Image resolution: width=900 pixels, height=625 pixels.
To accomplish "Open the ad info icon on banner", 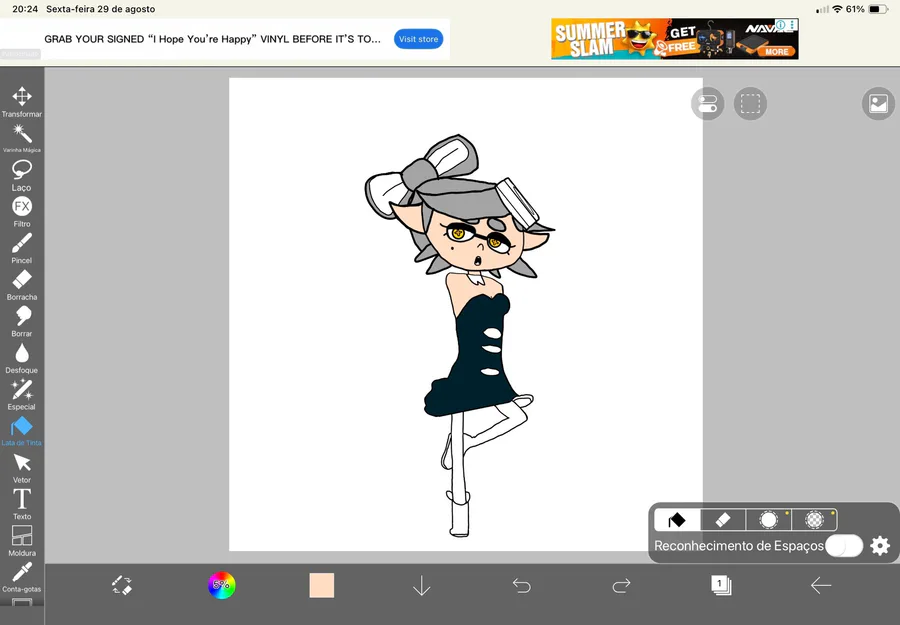I will click(x=781, y=25).
